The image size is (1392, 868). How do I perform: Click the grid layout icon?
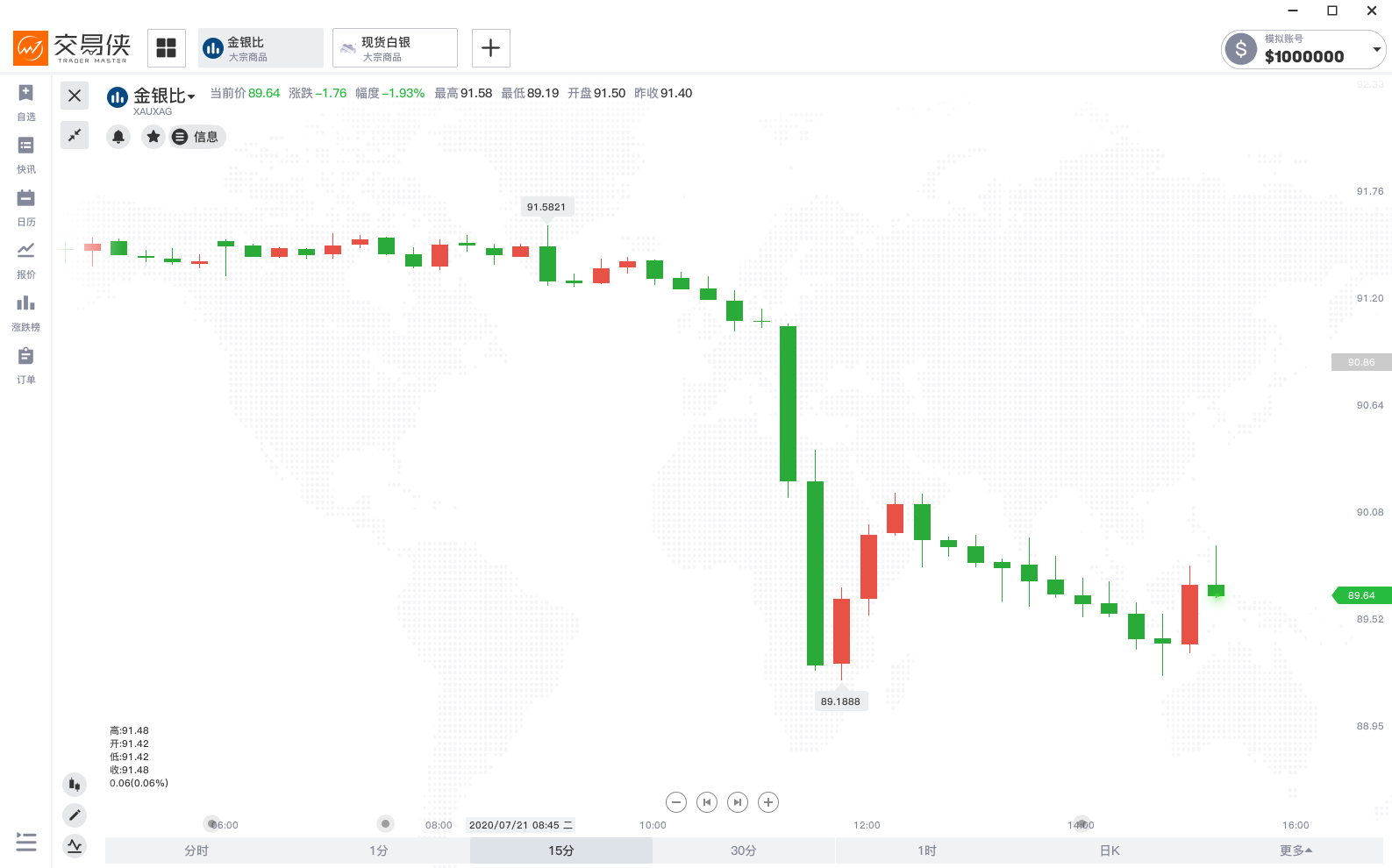coord(167,48)
